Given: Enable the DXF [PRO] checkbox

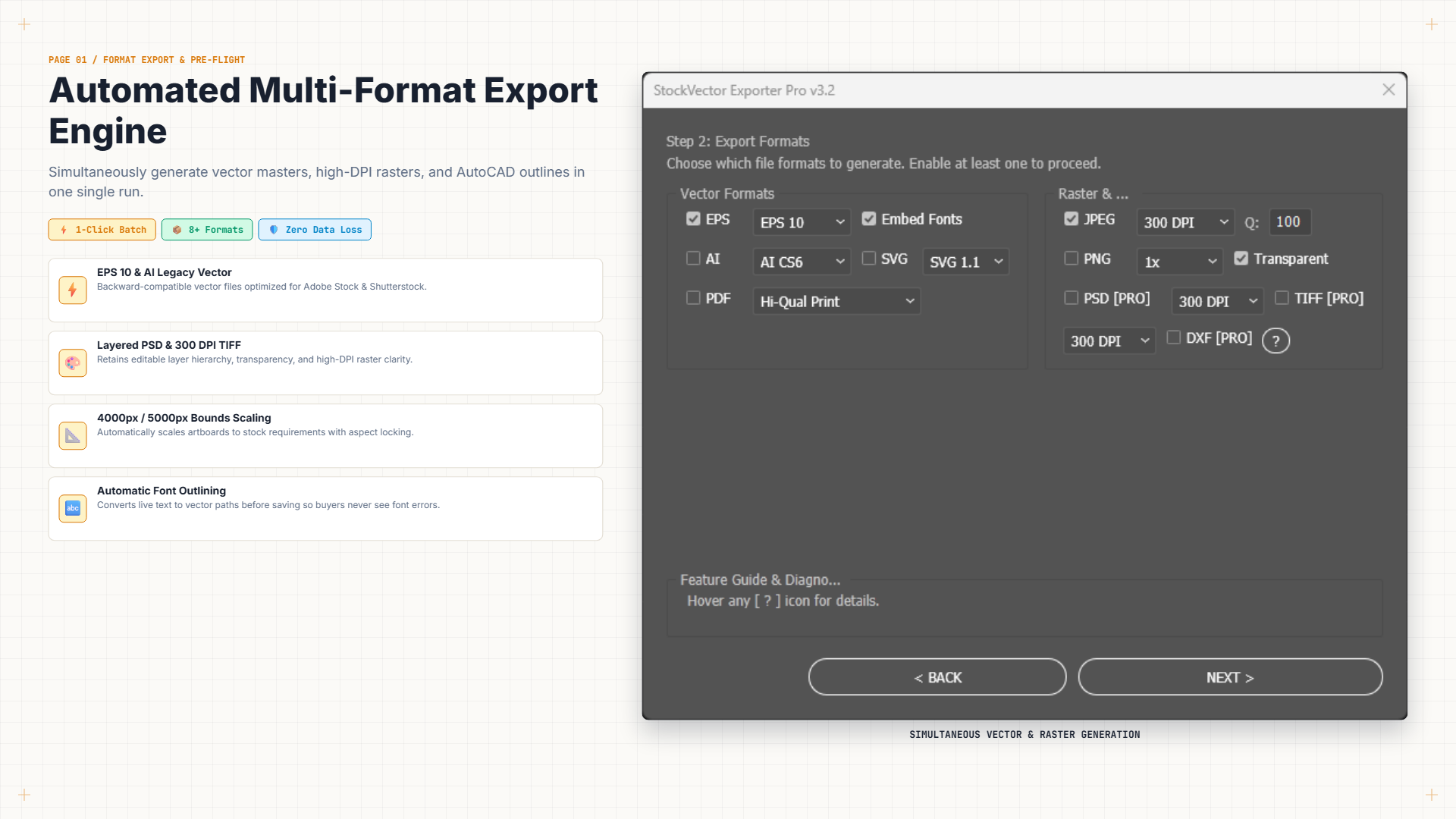Looking at the screenshot, I should (x=1173, y=337).
